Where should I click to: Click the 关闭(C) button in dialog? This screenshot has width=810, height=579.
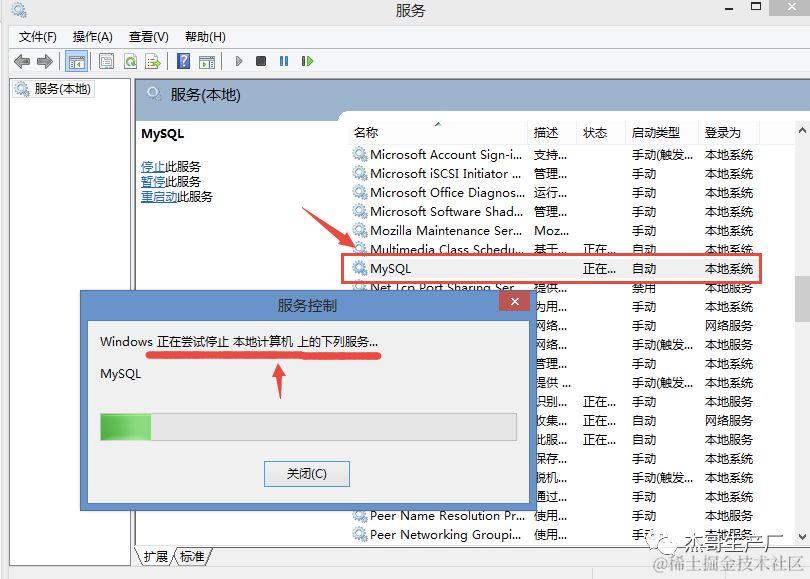coord(307,474)
